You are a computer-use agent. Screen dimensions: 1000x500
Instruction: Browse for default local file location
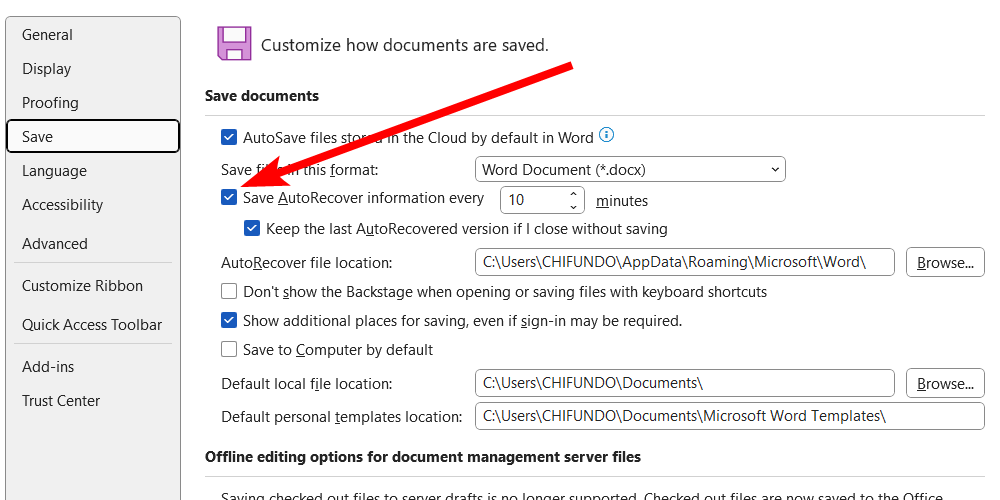pyautogui.click(x=945, y=383)
